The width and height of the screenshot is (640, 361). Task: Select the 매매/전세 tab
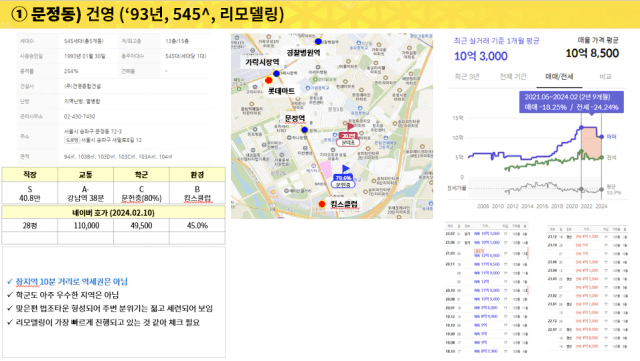(560, 76)
